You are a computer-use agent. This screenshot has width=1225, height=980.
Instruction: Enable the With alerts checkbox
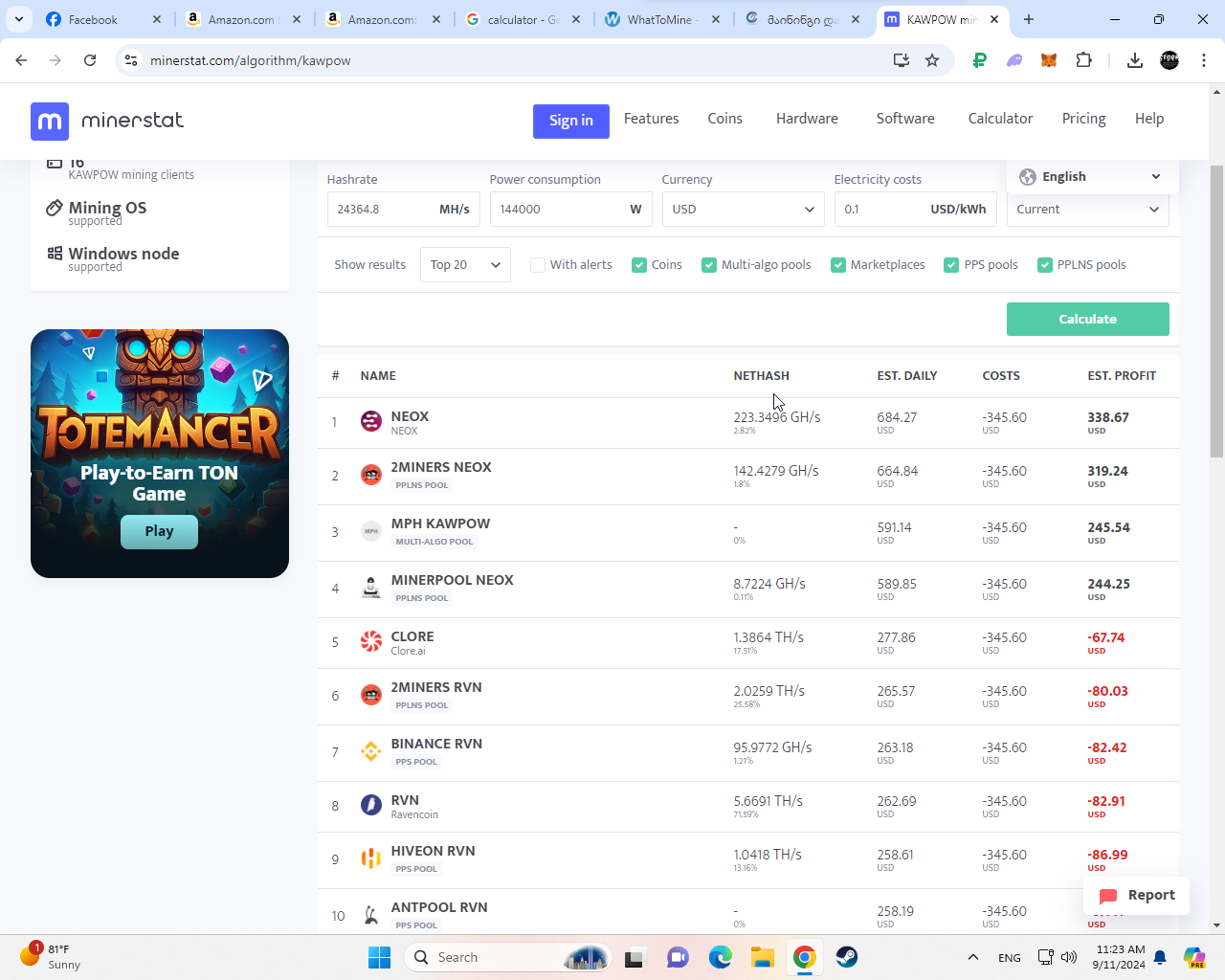[x=538, y=265]
